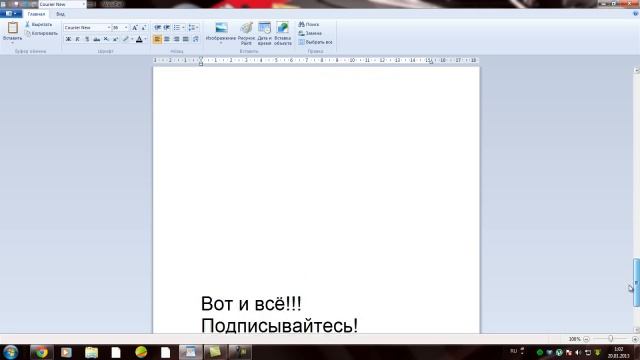Open Find with Поиск binoculars
Screen dimensions: 640x360
click(309, 24)
